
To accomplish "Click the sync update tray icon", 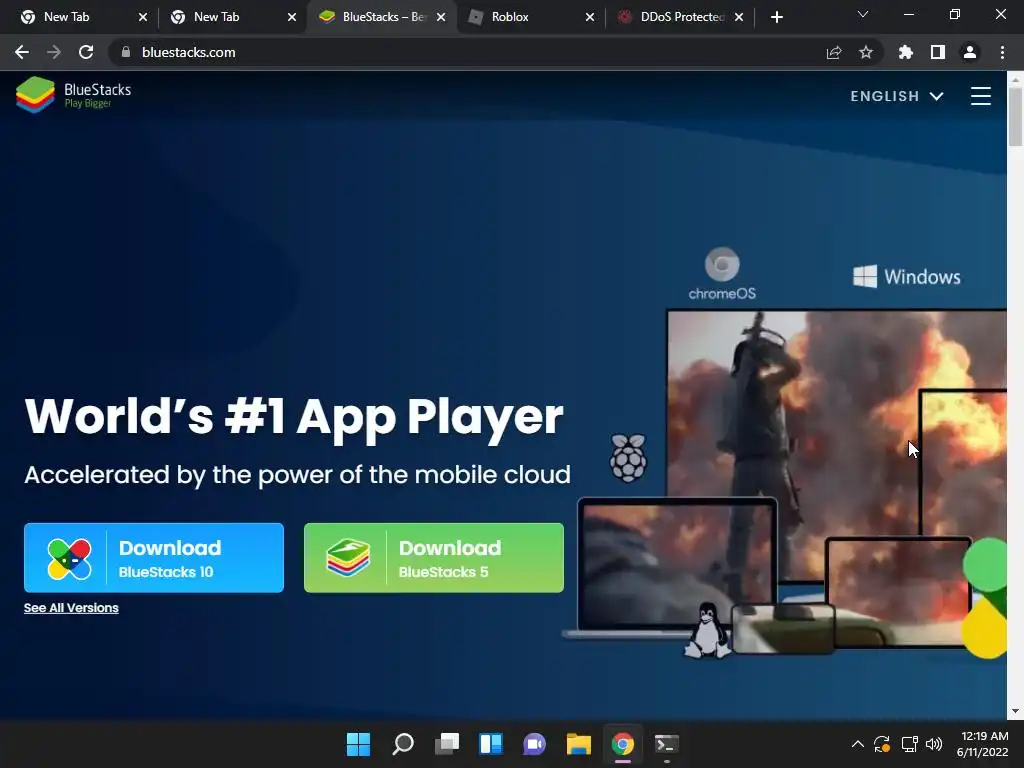I will pyautogui.click(x=882, y=744).
